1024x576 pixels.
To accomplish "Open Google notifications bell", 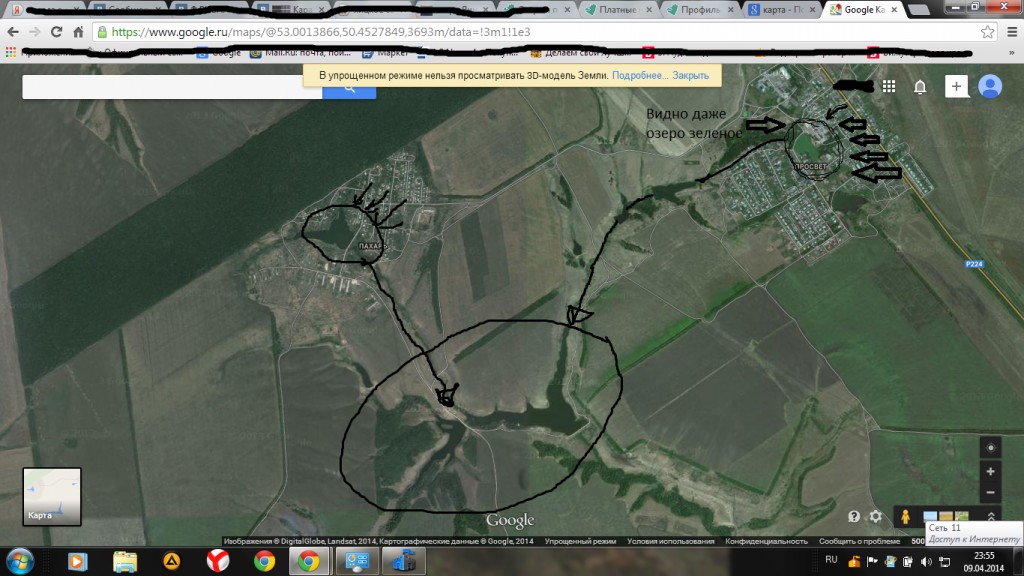I will (920, 87).
